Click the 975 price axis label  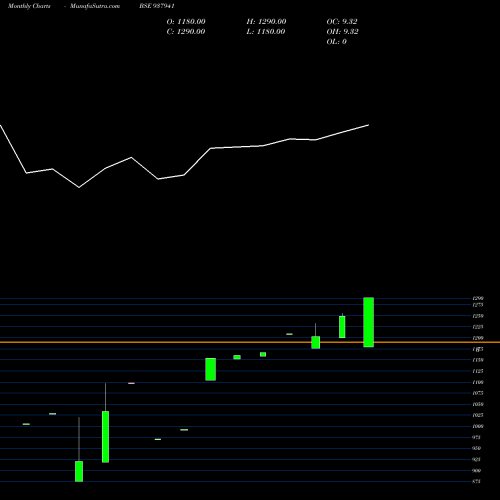coord(477,437)
